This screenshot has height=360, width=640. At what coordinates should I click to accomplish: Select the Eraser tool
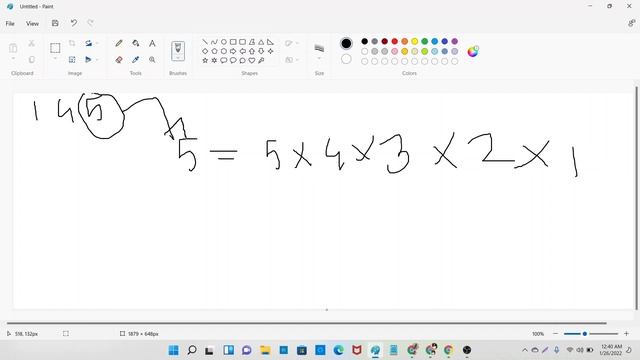[119, 60]
